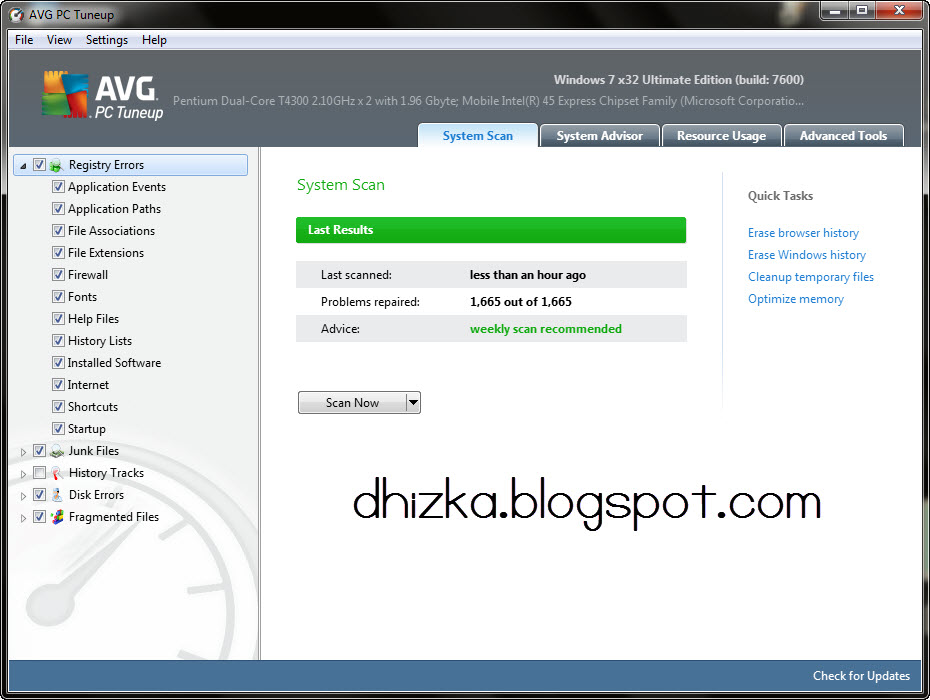The width and height of the screenshot is (930, 700).
Task: Toggle Installed Software checkbox
Action: pos(58,362)
